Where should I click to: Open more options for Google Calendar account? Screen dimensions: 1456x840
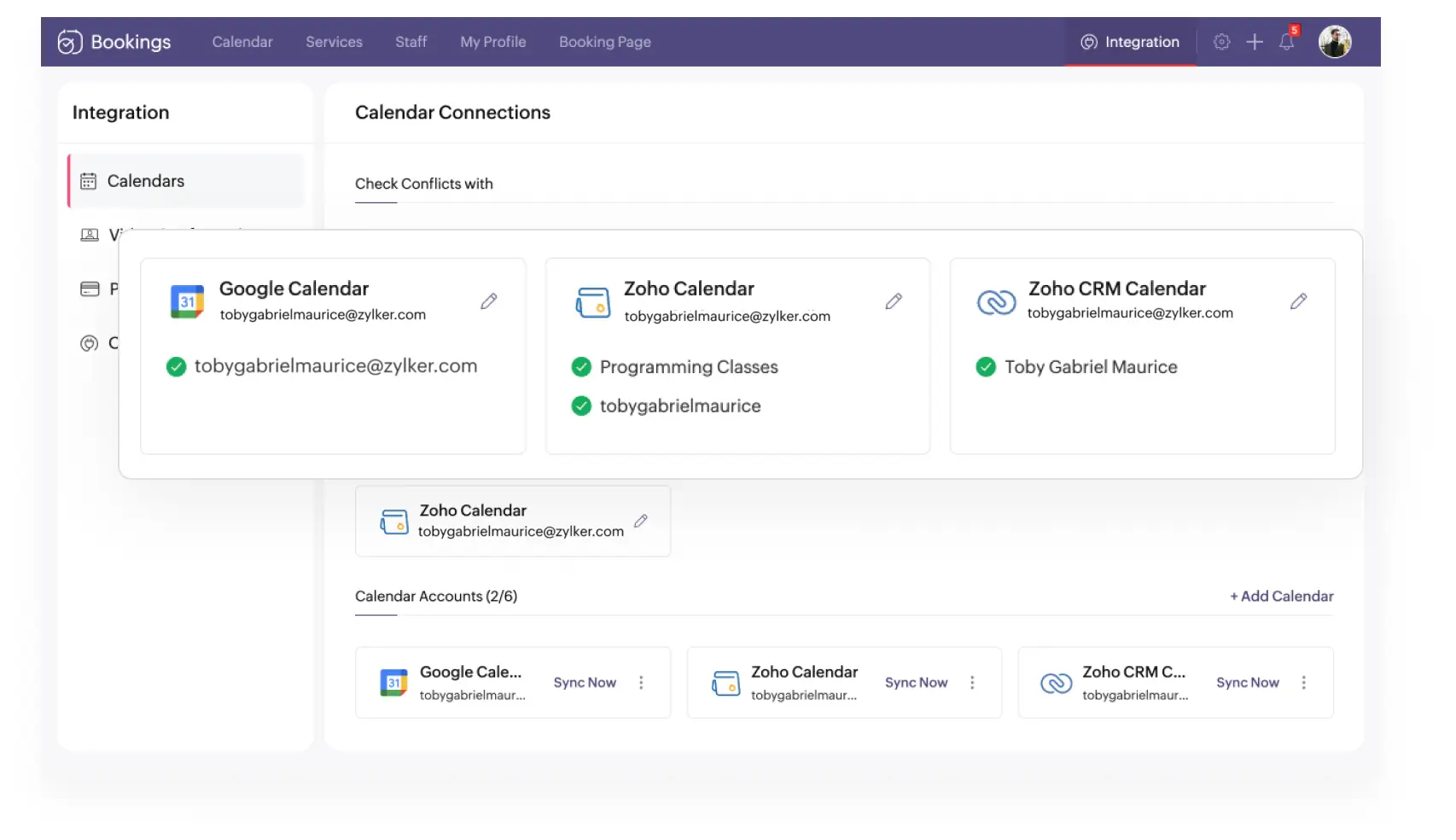click(x=641, y=683)
